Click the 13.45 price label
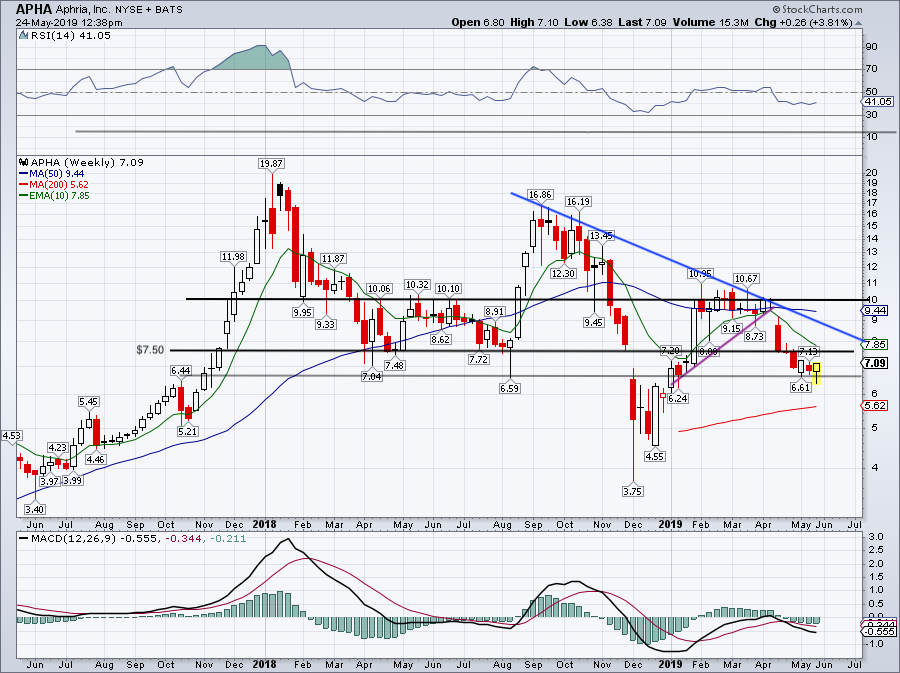 coord(601,235)
